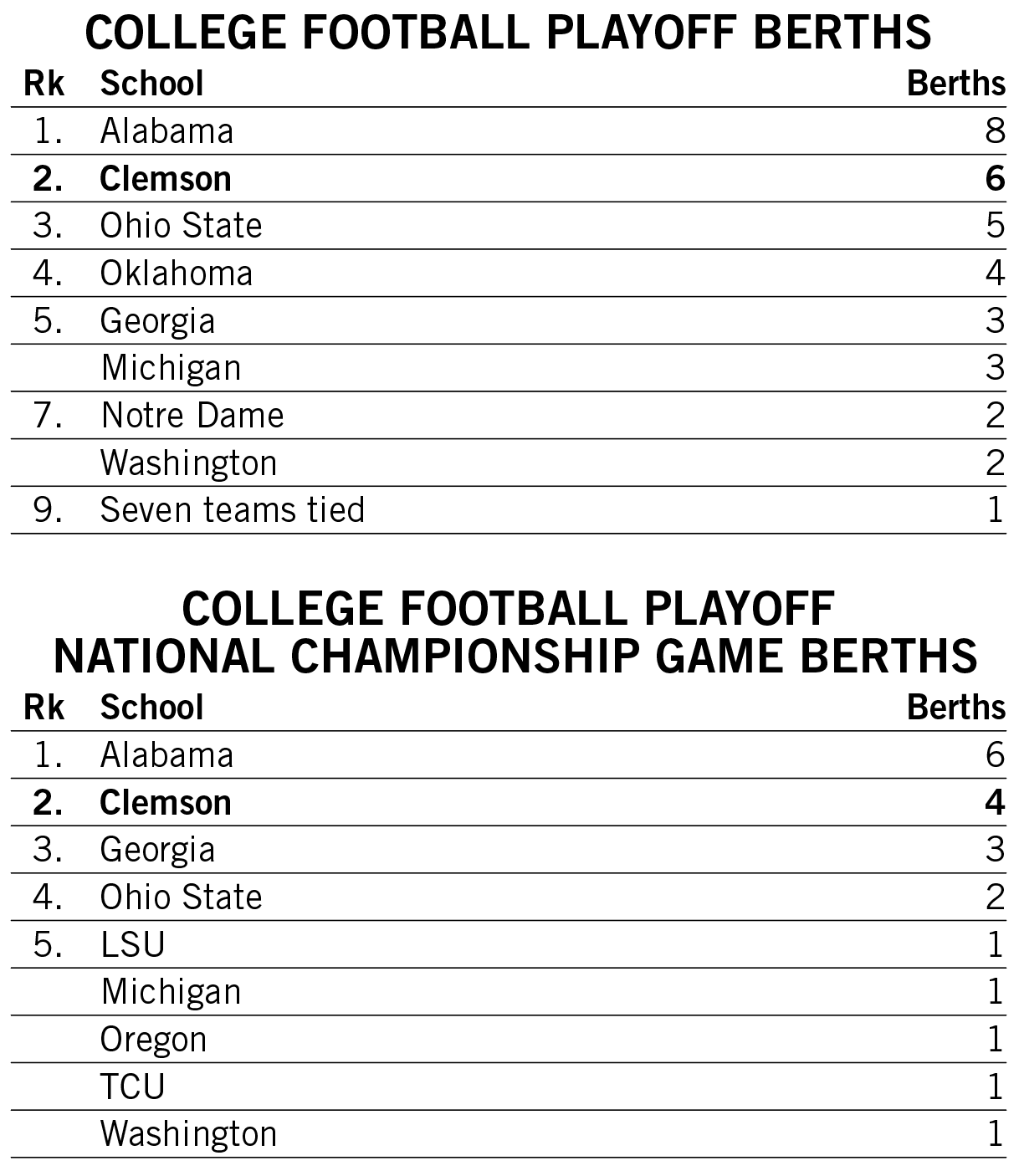Click the "College Football Playoff Berths" title
The height and width of the screenshot is (1176, 1019).
pos(509,33)
